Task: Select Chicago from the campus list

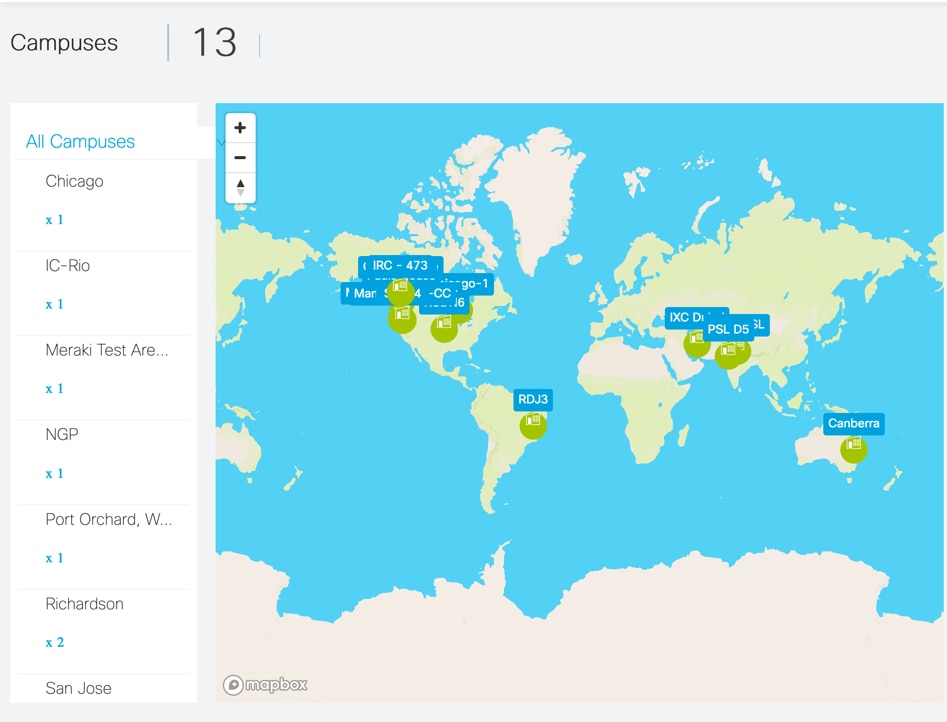Action: coord(74,181)
